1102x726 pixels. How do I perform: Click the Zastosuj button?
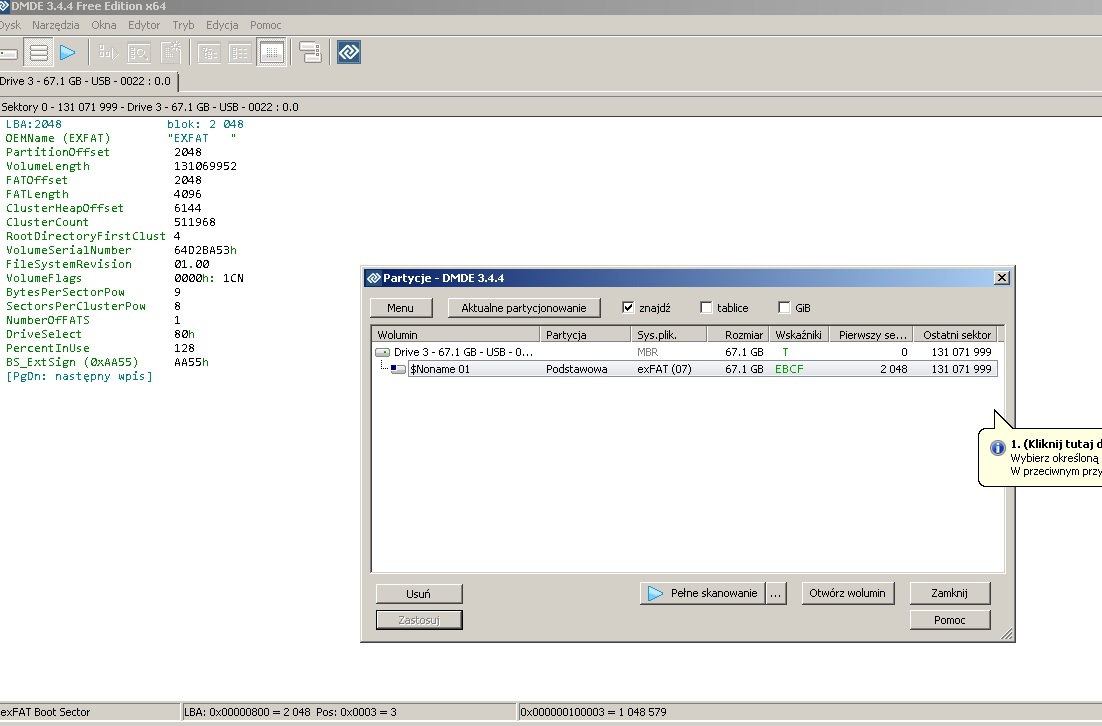[x=419, y=620]
